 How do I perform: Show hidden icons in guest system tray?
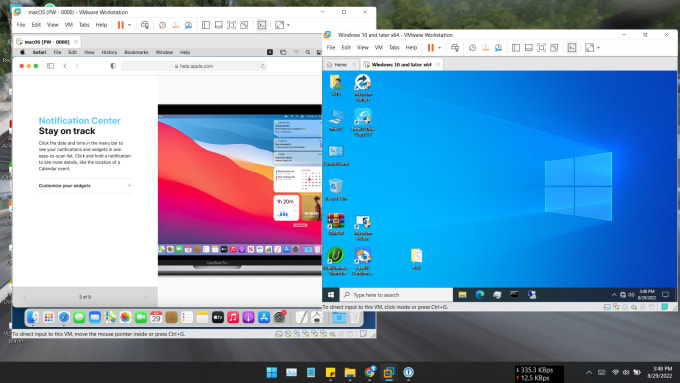(614, 295)
